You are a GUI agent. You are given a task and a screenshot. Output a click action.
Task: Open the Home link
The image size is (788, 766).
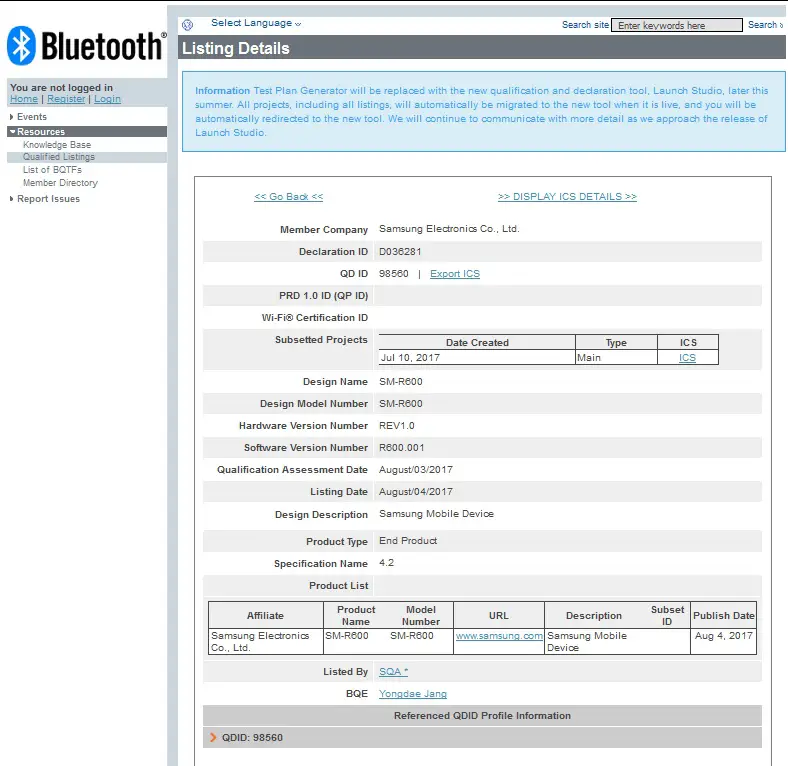click(x=24, y=99)
